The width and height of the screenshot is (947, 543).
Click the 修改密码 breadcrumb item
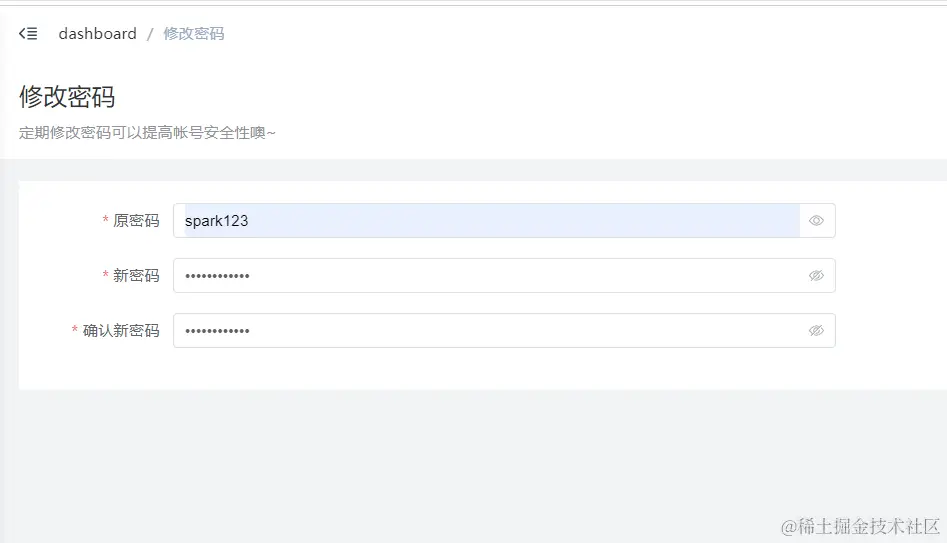tap(194, 33)
